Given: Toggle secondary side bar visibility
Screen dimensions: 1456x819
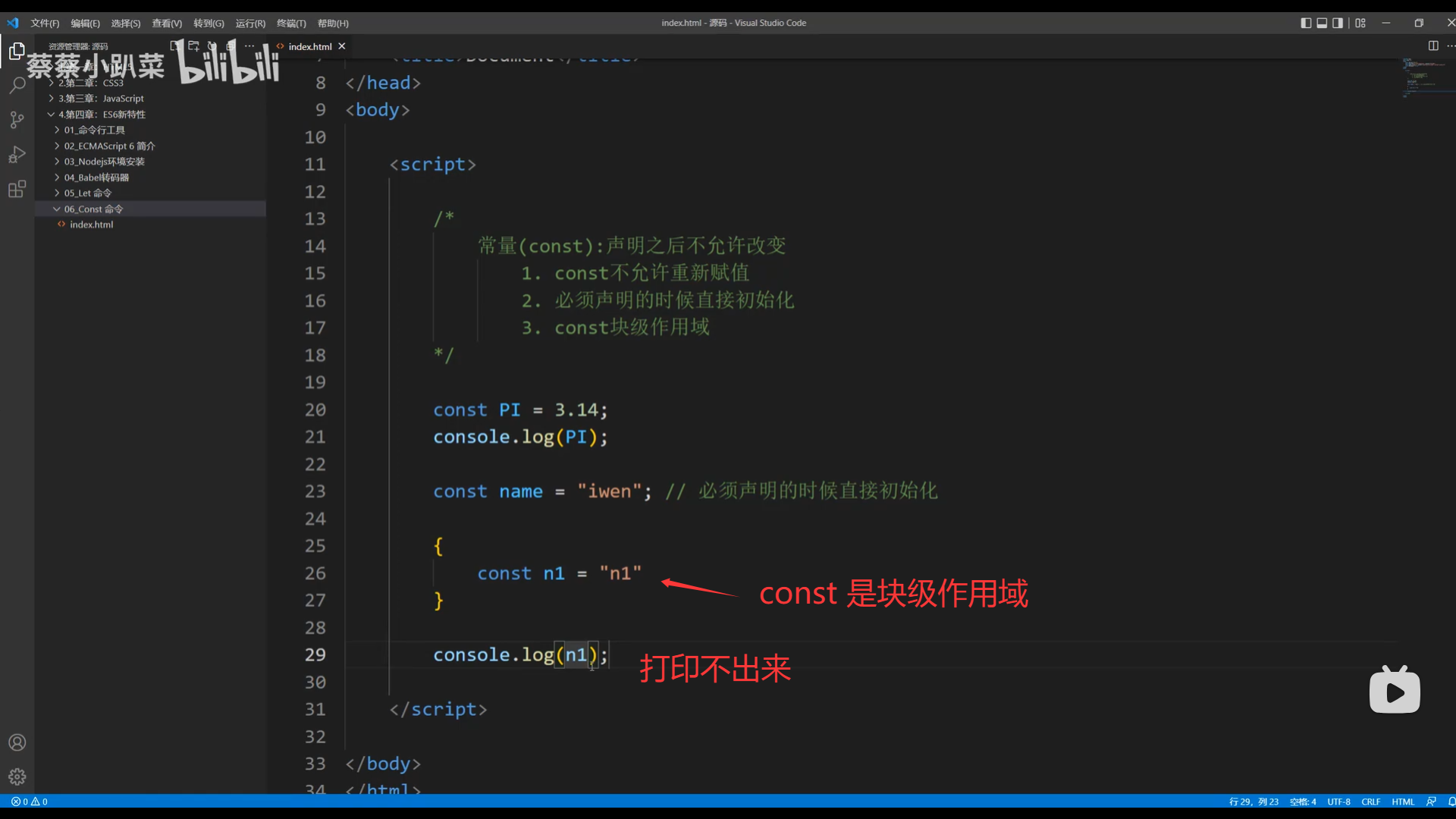Looking at the screenshot, I should coord(1338,23).
